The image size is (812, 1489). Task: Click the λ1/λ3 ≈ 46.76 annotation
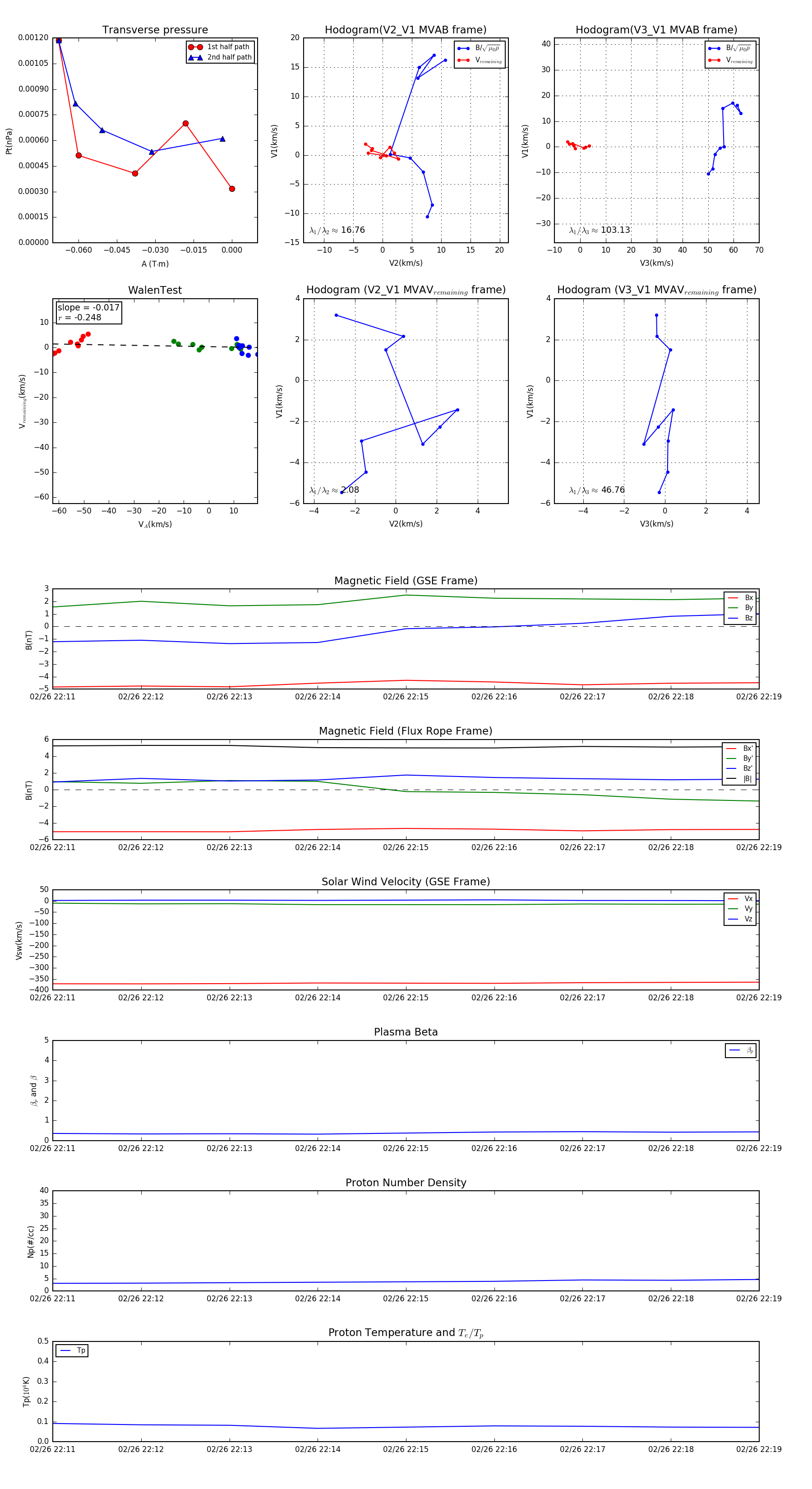[597, 490]
